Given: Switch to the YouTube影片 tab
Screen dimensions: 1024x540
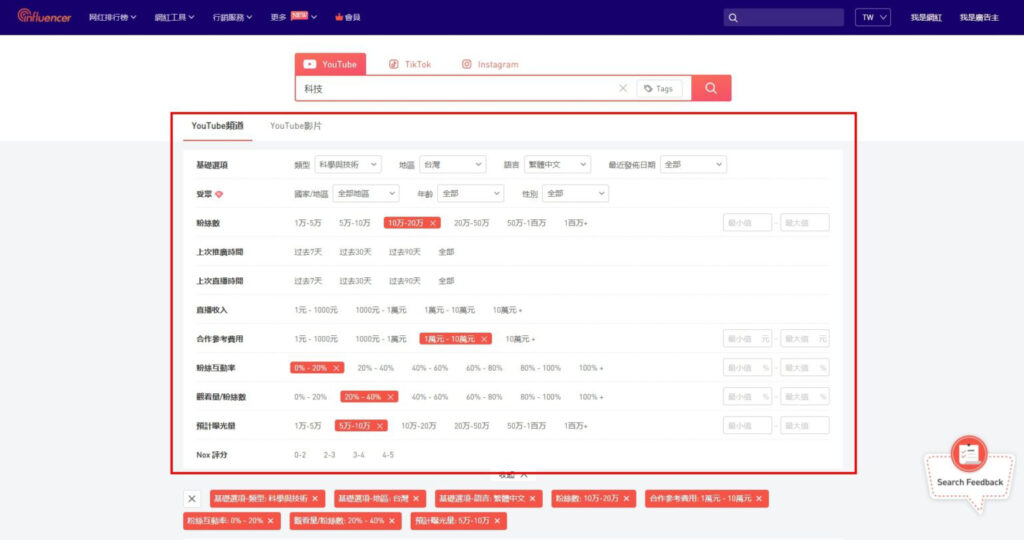Looking at the screenshot, I should [x=296, y=126].
